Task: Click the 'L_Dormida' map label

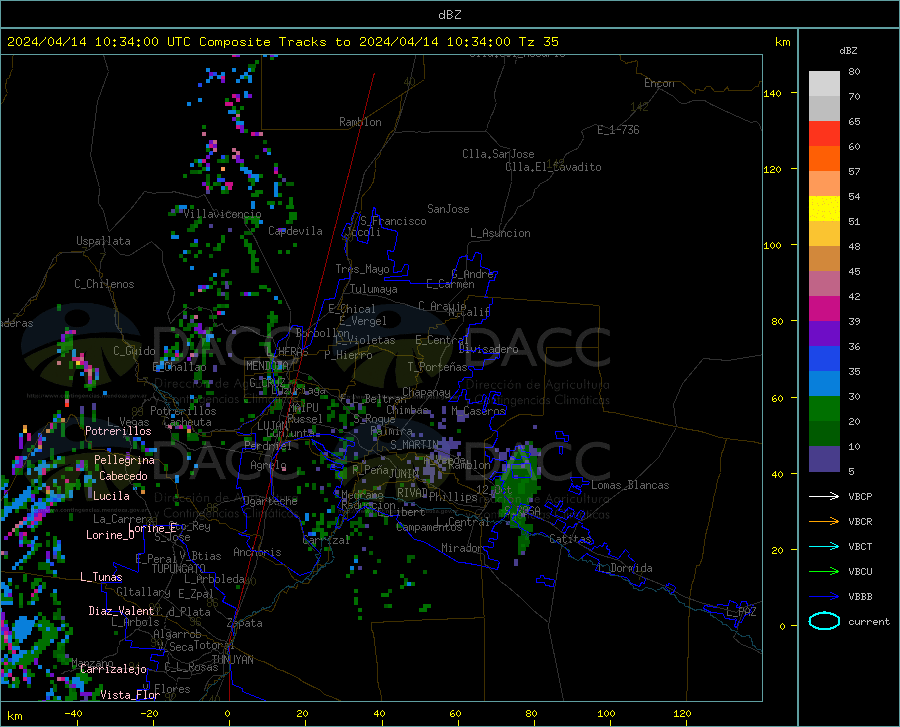Action: click(624, 568)
